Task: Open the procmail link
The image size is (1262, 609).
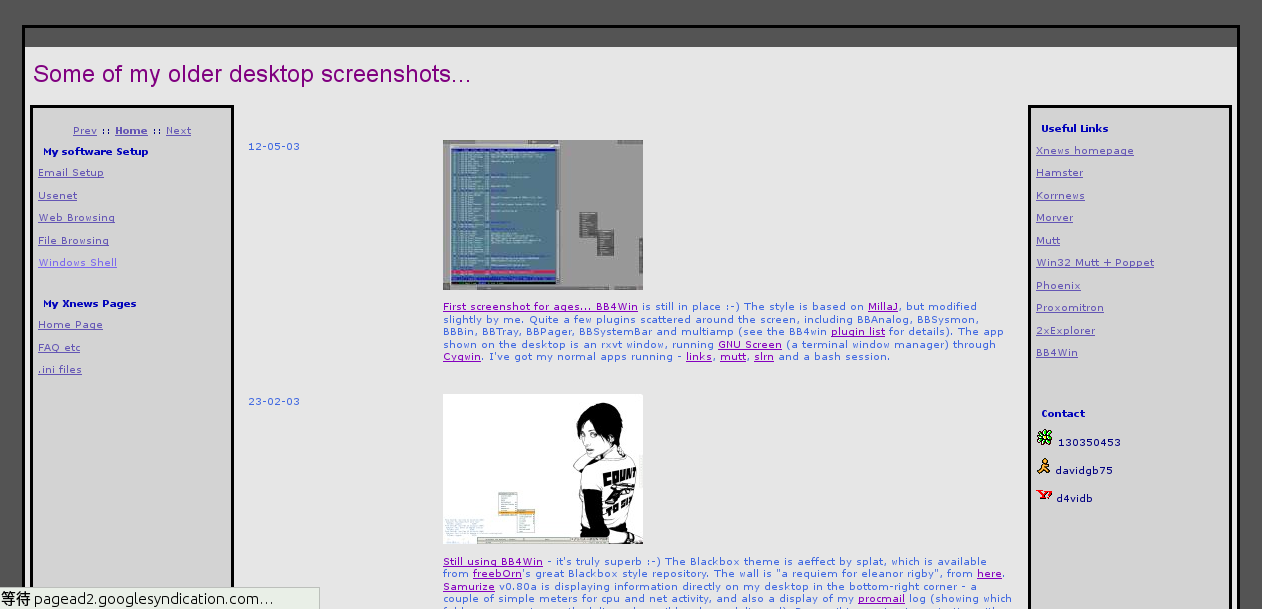Action: coord(881,599)
